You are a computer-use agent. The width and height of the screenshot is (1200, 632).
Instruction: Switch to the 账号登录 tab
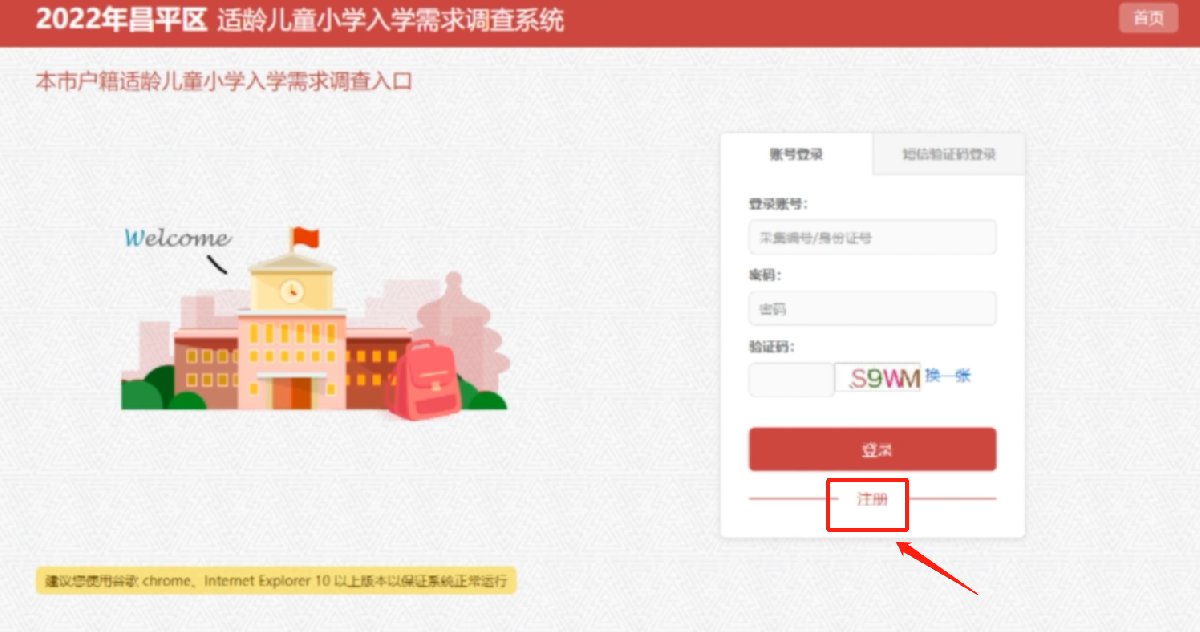coord(797,155)
